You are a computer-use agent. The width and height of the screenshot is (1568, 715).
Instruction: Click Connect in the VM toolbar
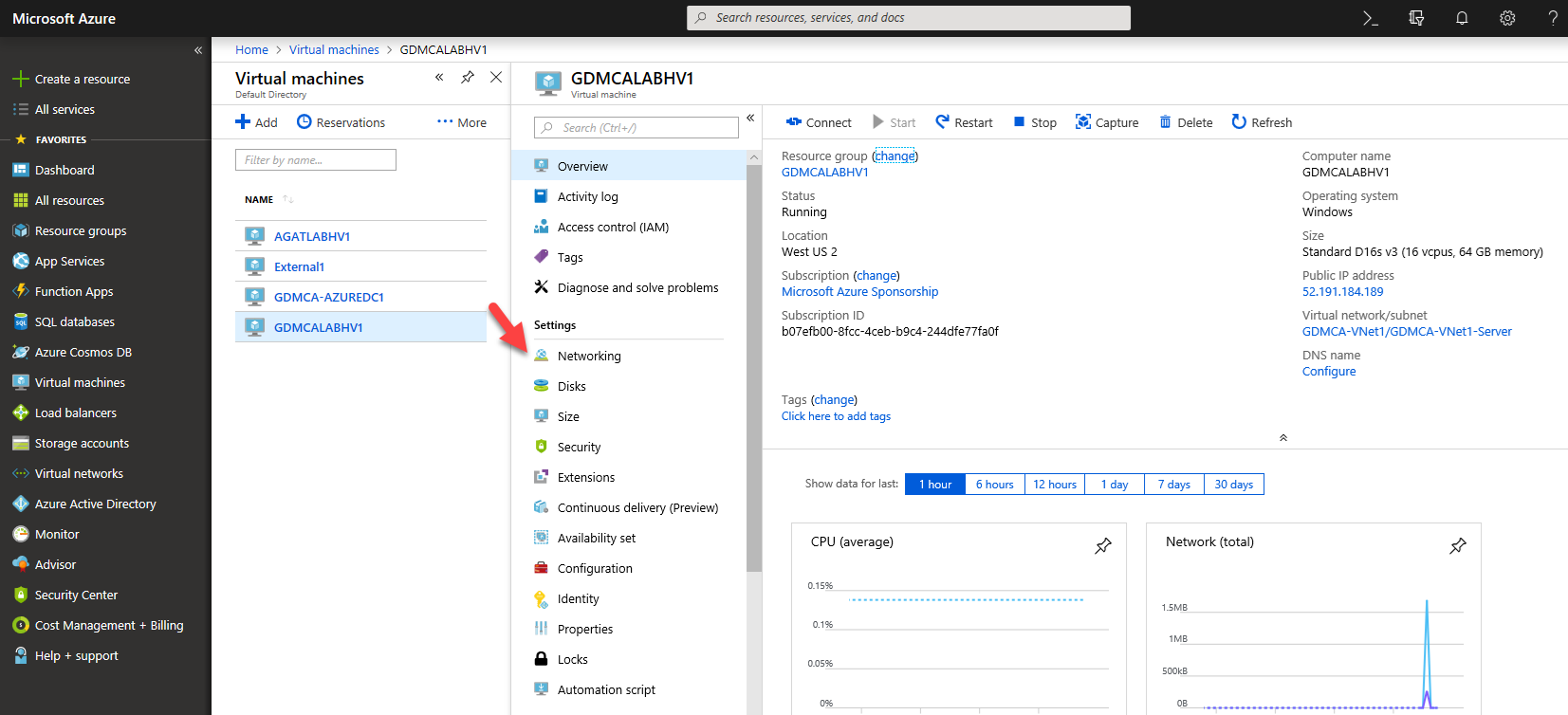819,122
